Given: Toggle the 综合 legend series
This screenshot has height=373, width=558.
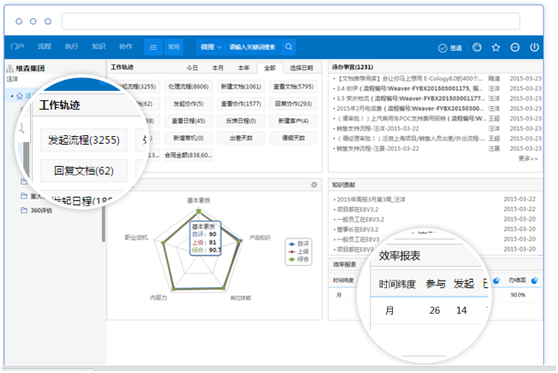Looking at the screenshot, I should tap(299, 259).
